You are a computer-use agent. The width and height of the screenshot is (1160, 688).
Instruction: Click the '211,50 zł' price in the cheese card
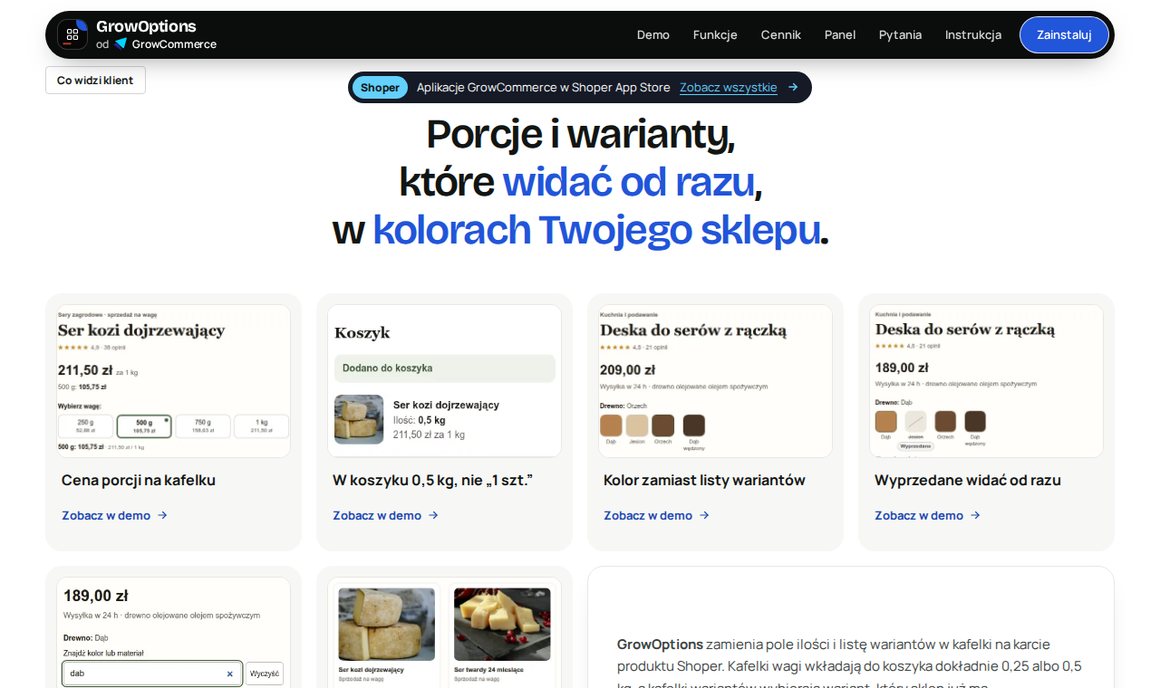[x=85, y=370]
